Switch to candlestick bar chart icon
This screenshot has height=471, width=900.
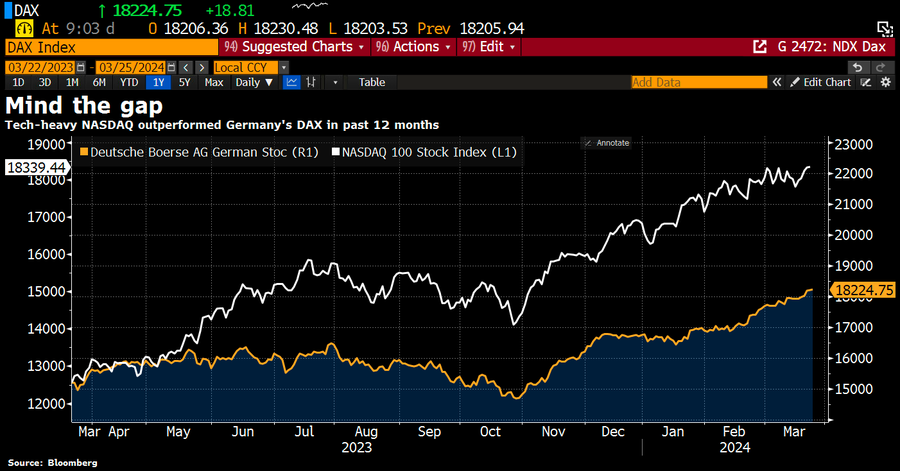[x=311, y=83]
